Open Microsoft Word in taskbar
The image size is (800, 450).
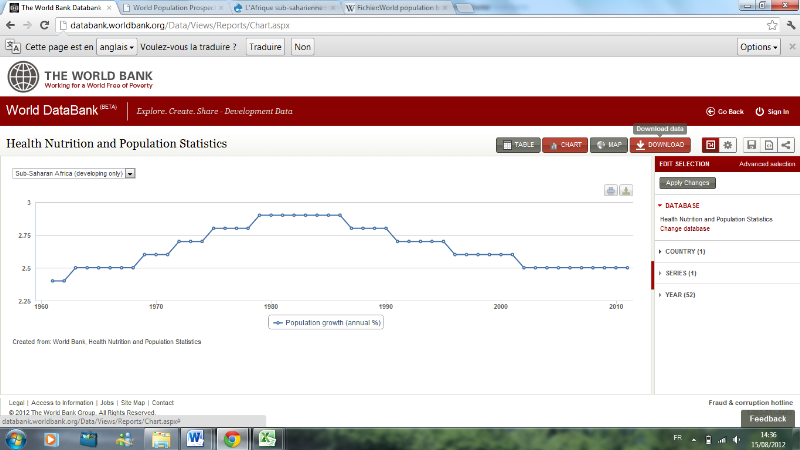click(x=195, y=439)
